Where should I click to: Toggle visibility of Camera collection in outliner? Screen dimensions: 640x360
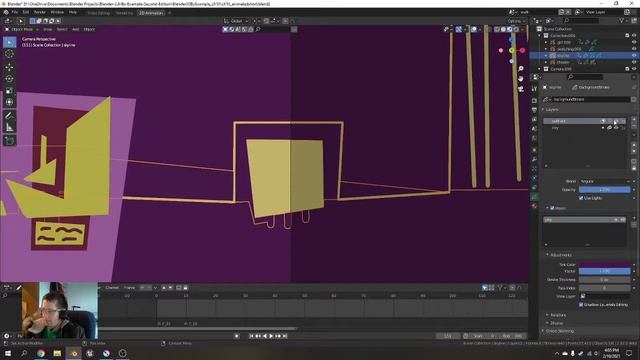[634, 69]
